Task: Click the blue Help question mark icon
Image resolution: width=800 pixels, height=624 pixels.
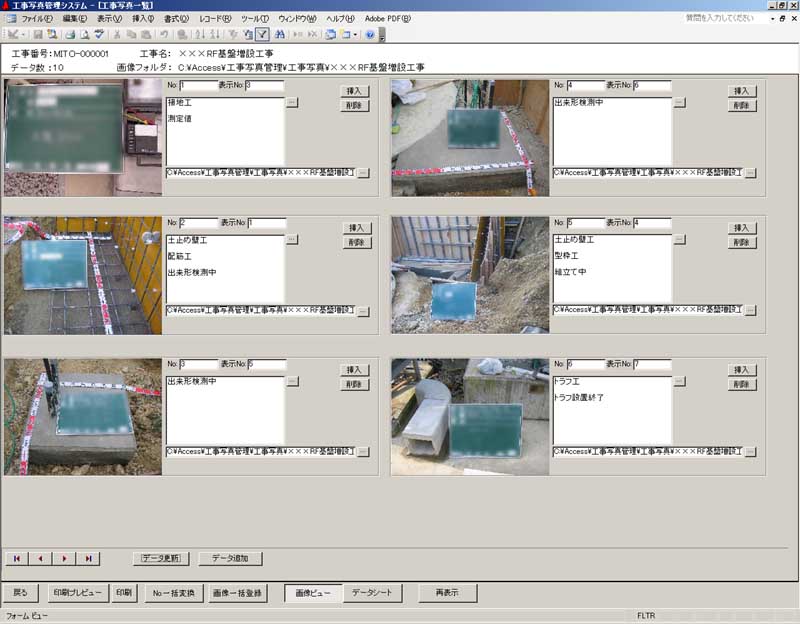Action: [369, 34]
